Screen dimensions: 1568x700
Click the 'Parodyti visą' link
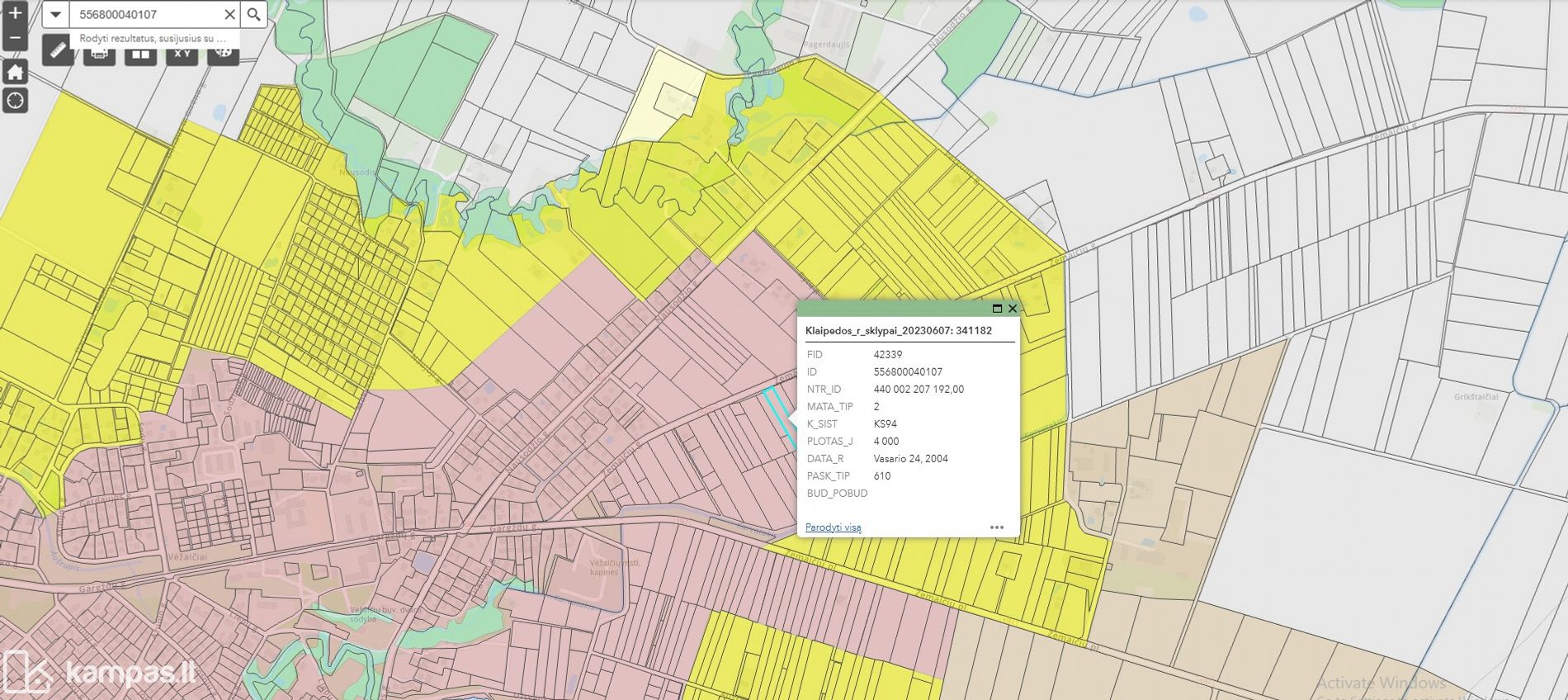coord(833,527)
